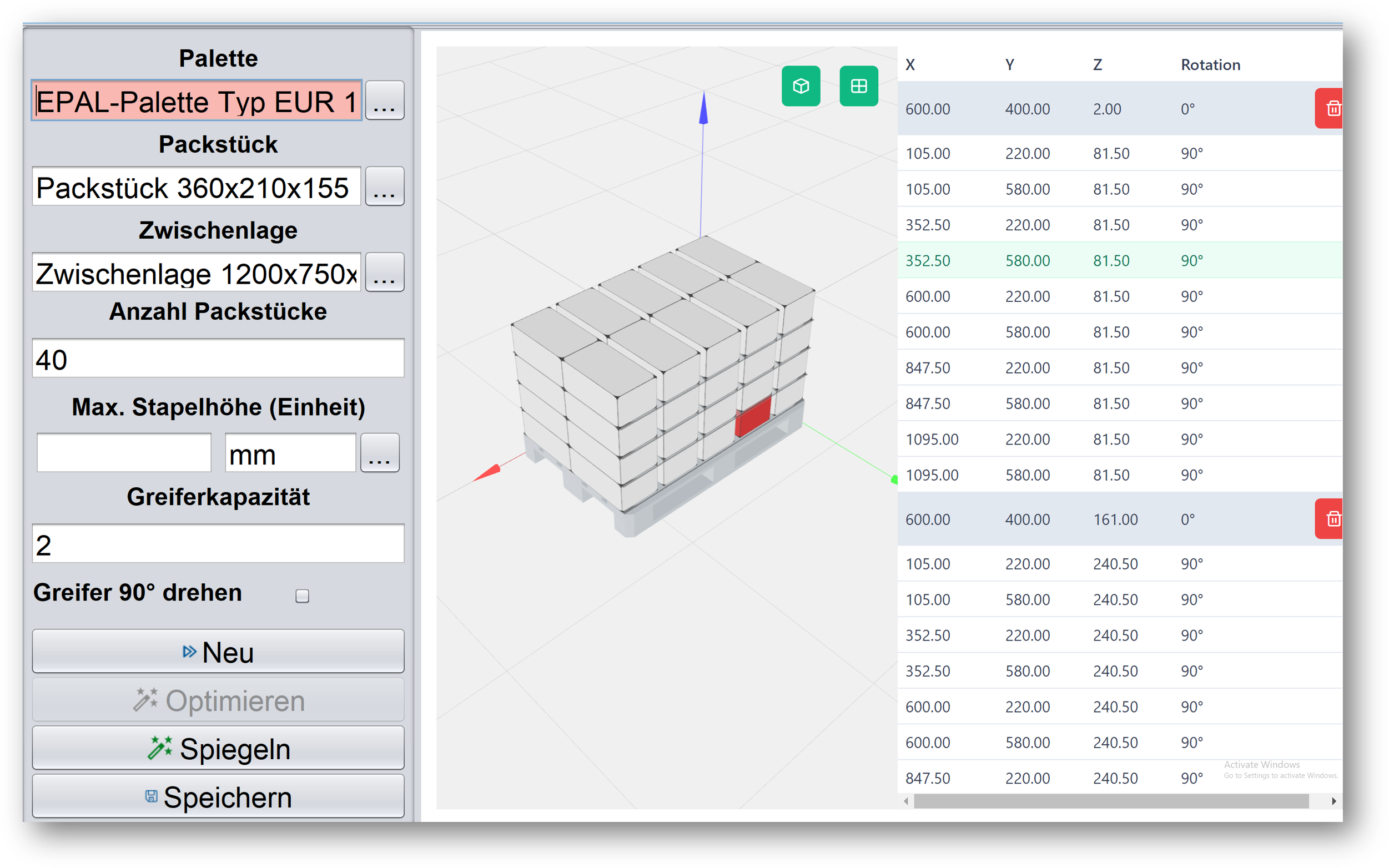Switch to the 2D grid layout view
Viewport: 1389px width, 868px height.
(858, 86)
